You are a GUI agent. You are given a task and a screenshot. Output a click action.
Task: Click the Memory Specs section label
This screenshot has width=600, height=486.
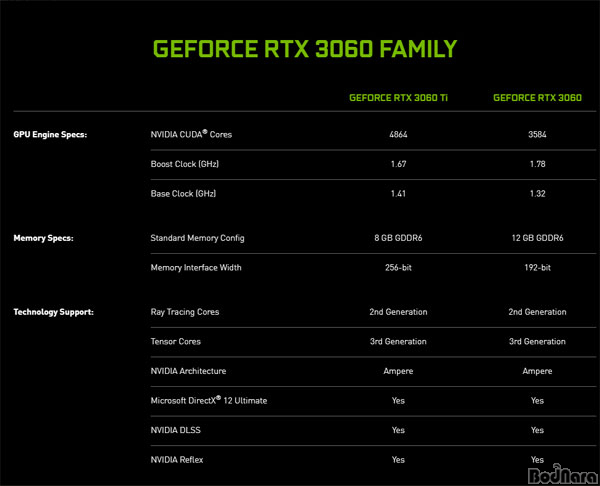[x=43, y=238]
